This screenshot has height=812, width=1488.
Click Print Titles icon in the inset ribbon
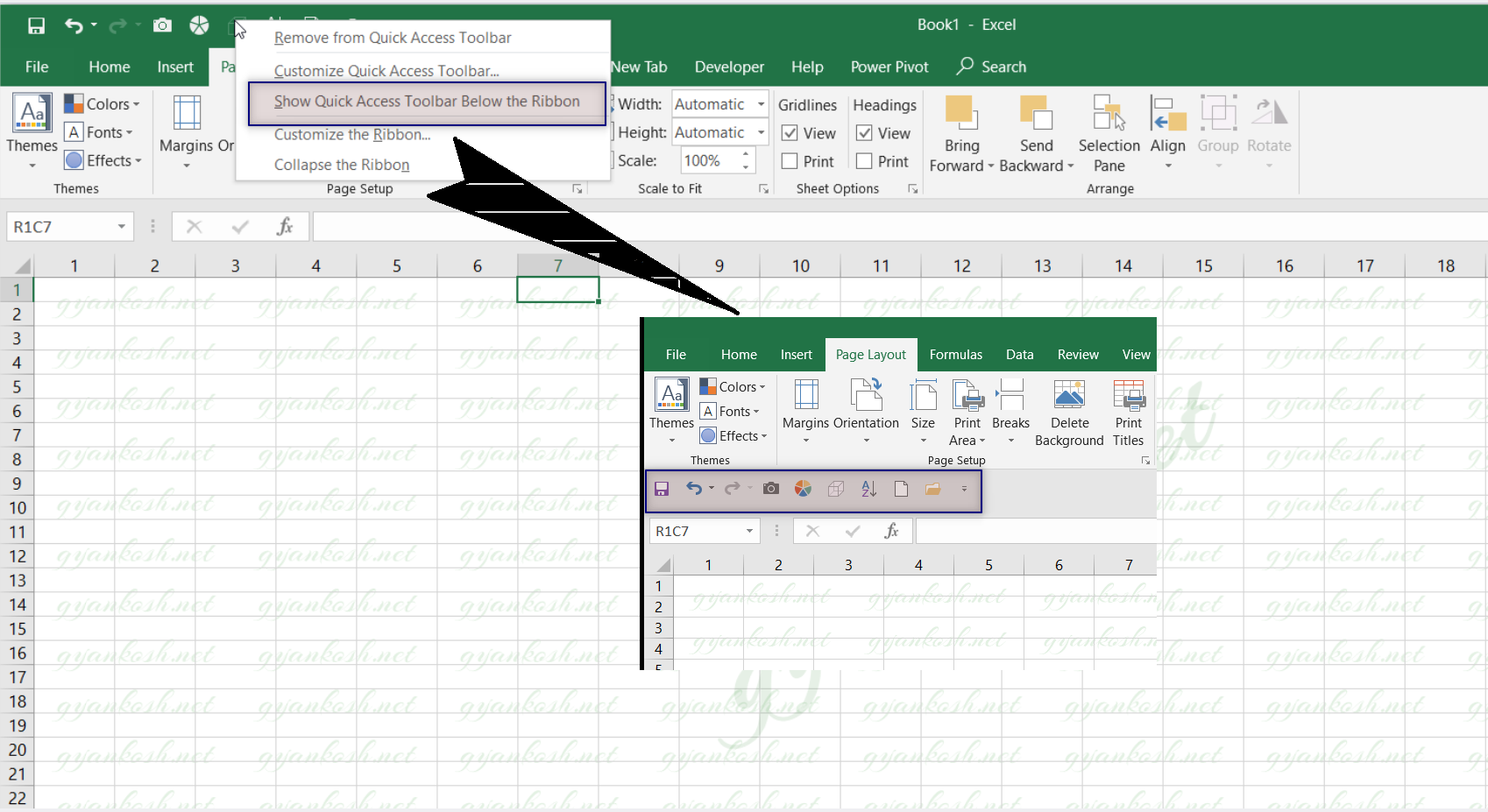pos(1129,395)
